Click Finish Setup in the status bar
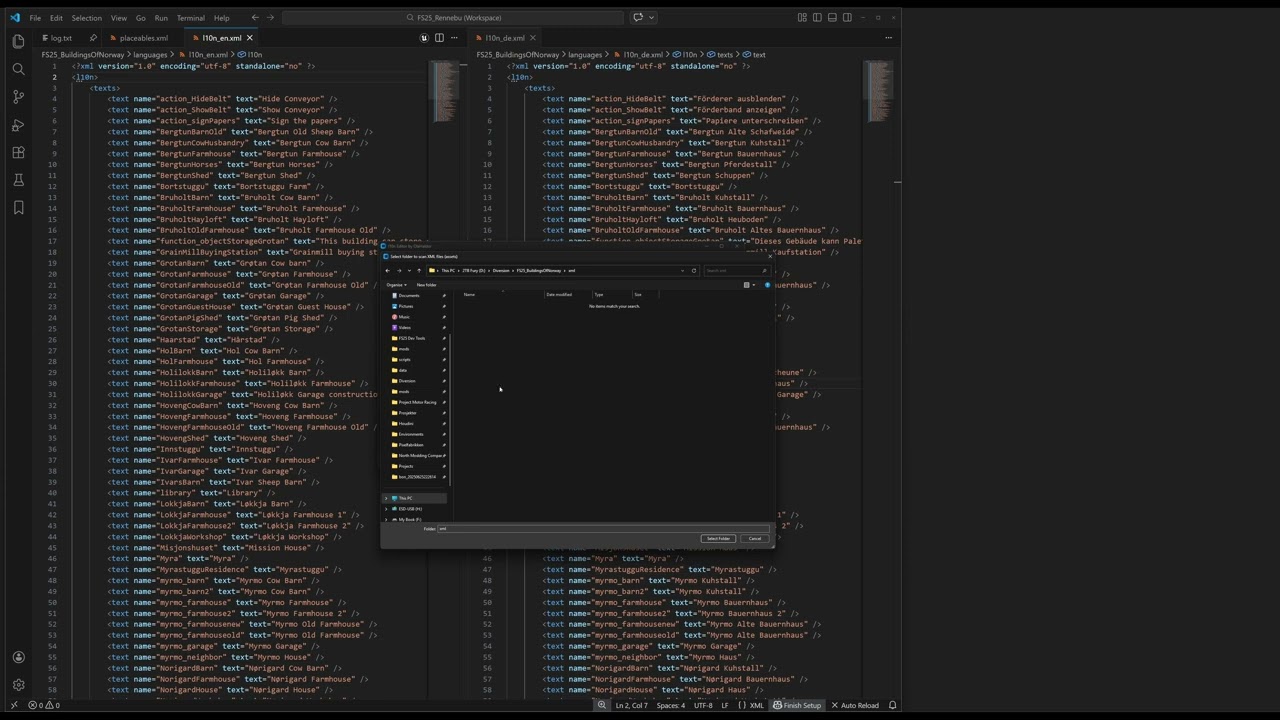Screen dimensions: 1280x720 (x=796, y=705)
